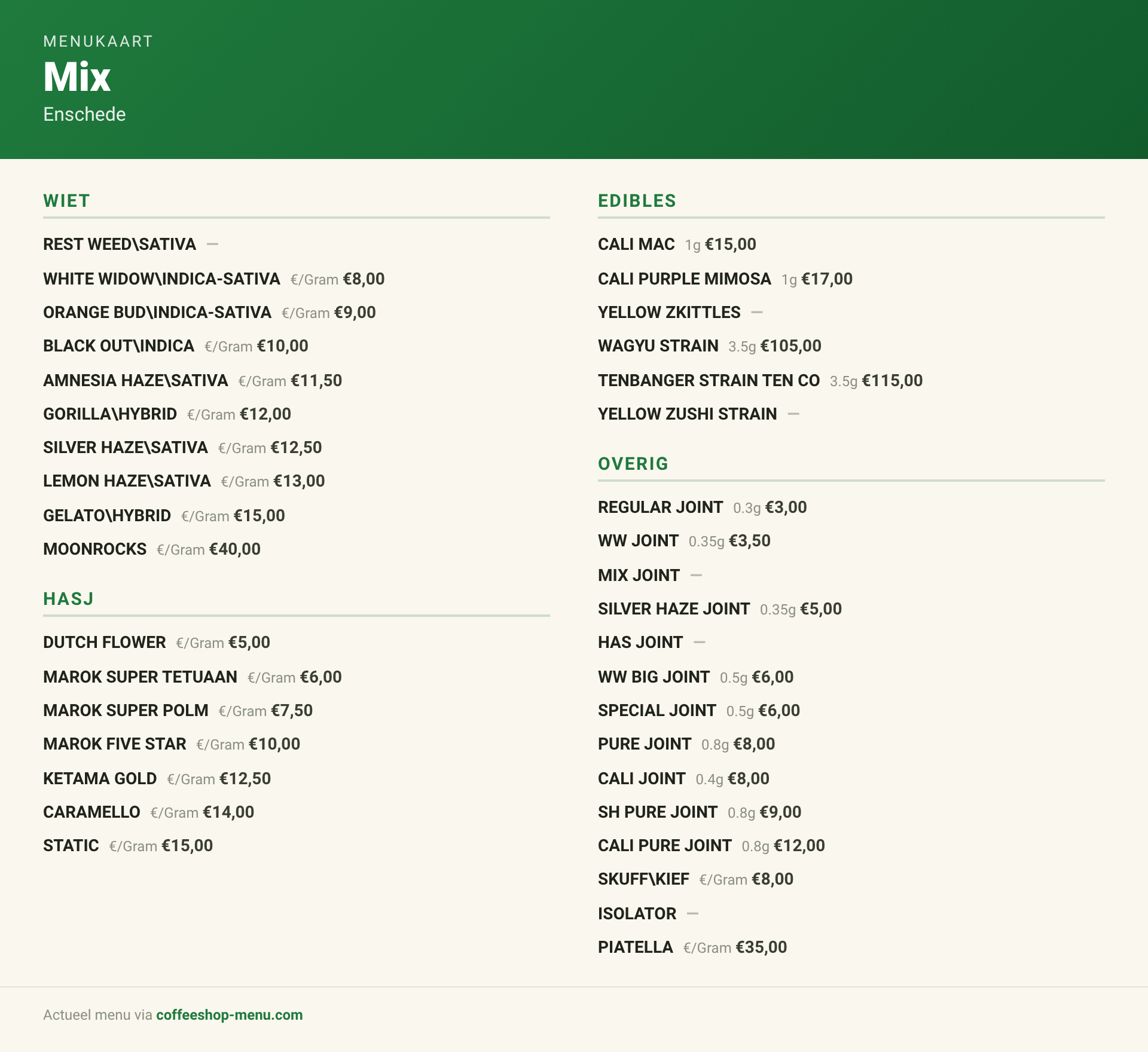Click the REST WEED\SATIVA entry
The width and height of the screenshot is (1148, 1052).
(x=120, y=244)
